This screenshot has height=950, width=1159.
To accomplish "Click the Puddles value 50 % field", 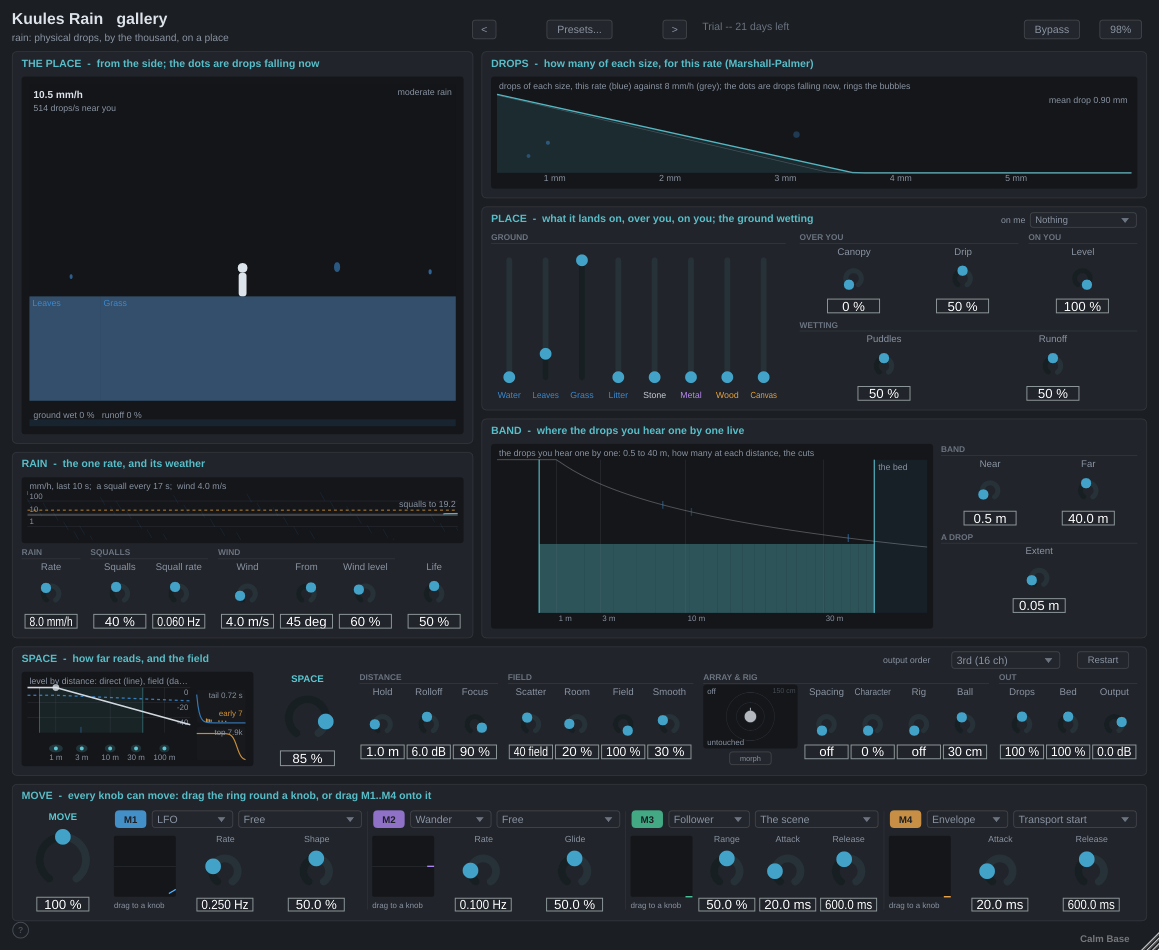I will [883, 394].
